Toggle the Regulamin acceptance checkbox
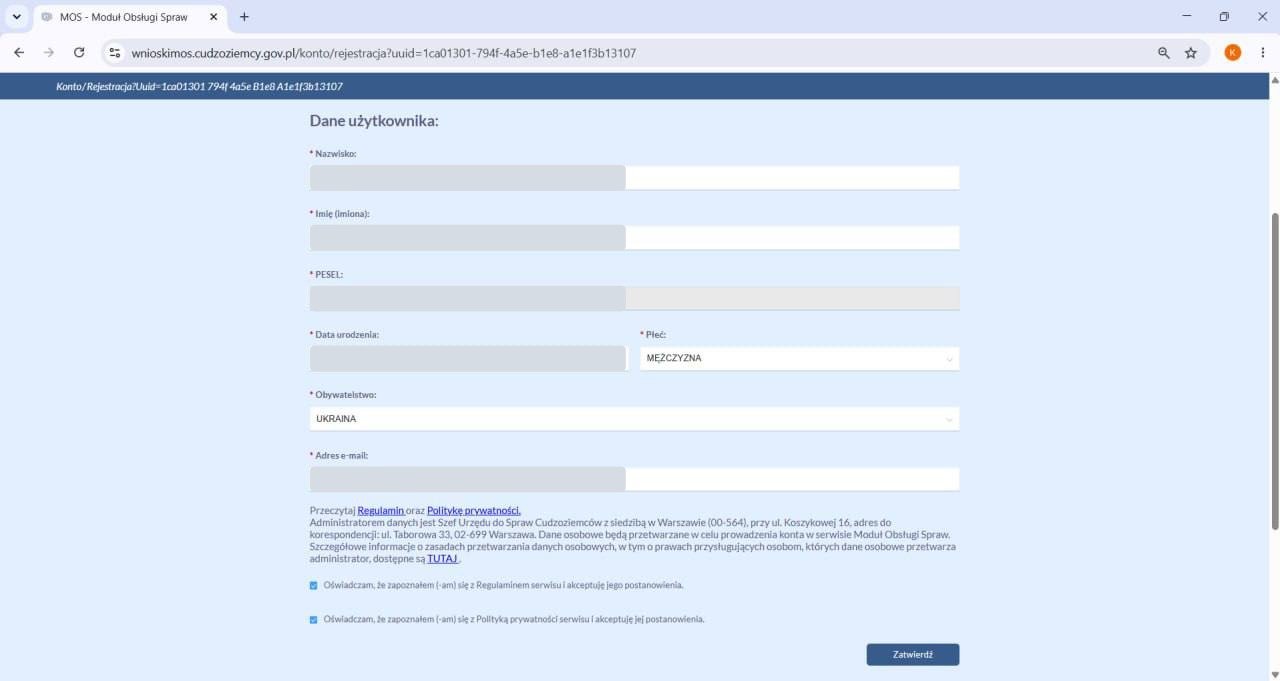 point(314,585)
